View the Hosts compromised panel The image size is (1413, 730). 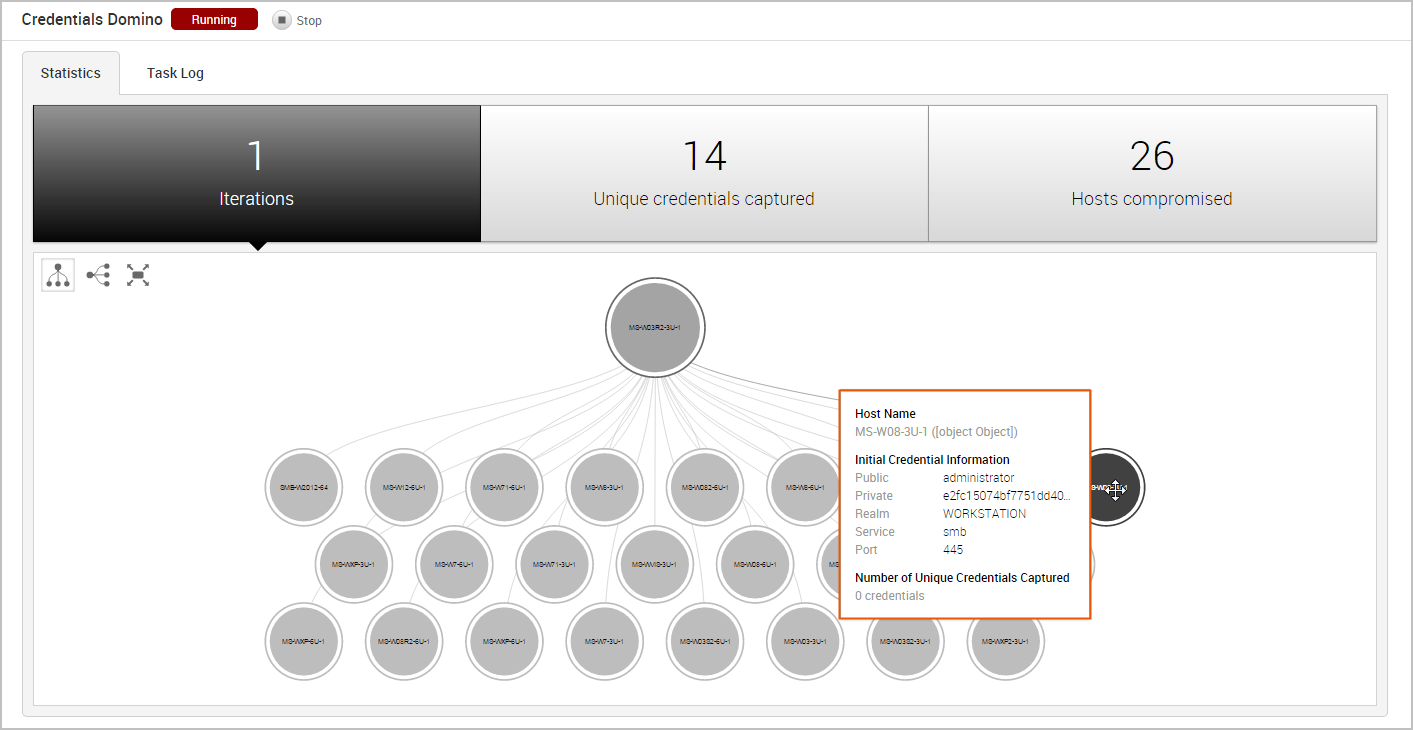coord(1152,173)
